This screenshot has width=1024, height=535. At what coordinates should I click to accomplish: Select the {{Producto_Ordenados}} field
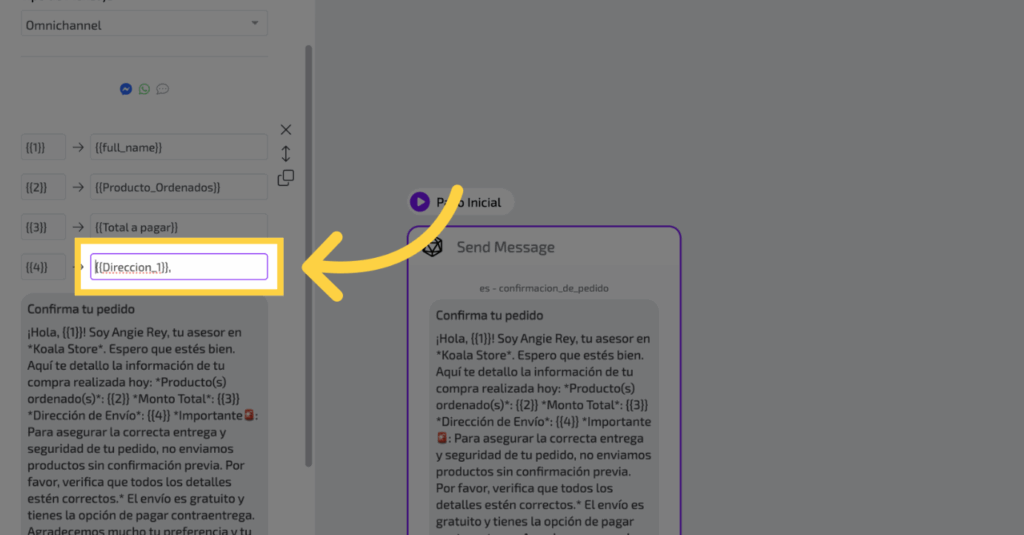tap(178, 187)
